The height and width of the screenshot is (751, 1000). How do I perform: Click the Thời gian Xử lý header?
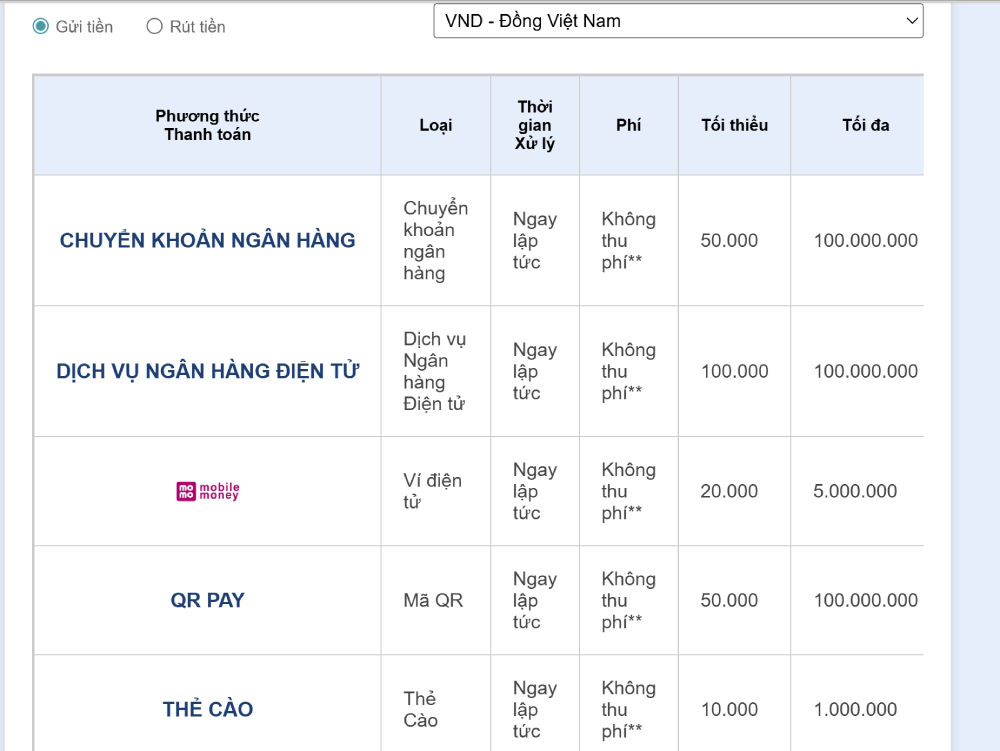point(535,125)
